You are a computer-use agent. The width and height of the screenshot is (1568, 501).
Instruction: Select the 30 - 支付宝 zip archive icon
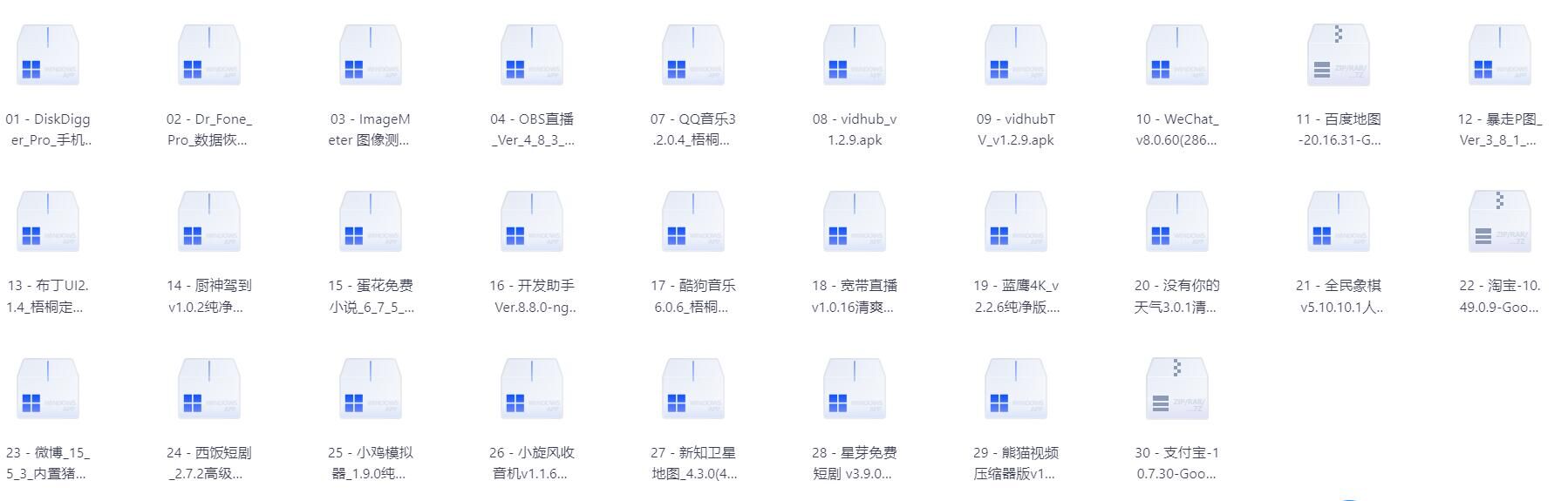(x=1177, y=389)
